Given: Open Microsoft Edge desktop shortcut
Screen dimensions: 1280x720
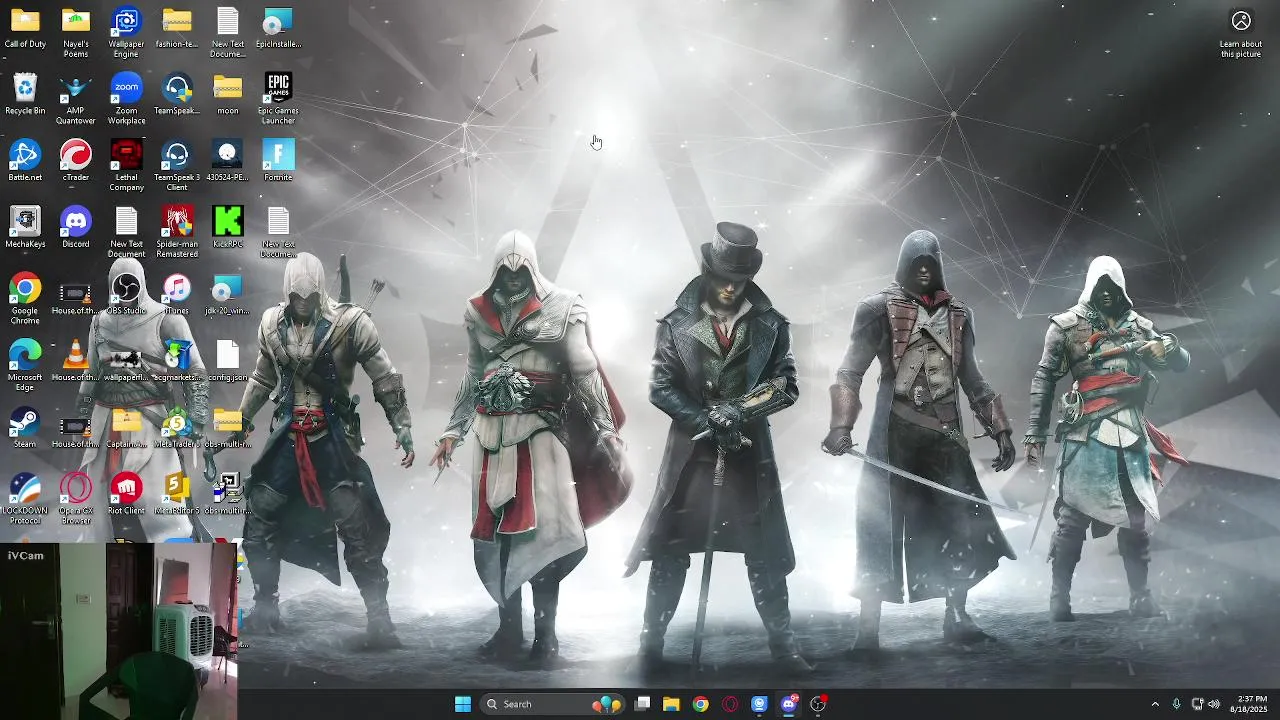Looking at the screenshot, I should 25,366.
